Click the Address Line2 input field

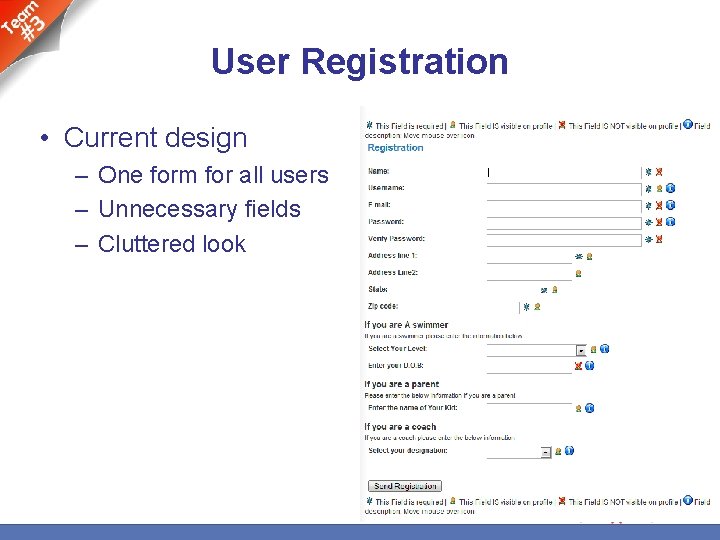(529, 274)
